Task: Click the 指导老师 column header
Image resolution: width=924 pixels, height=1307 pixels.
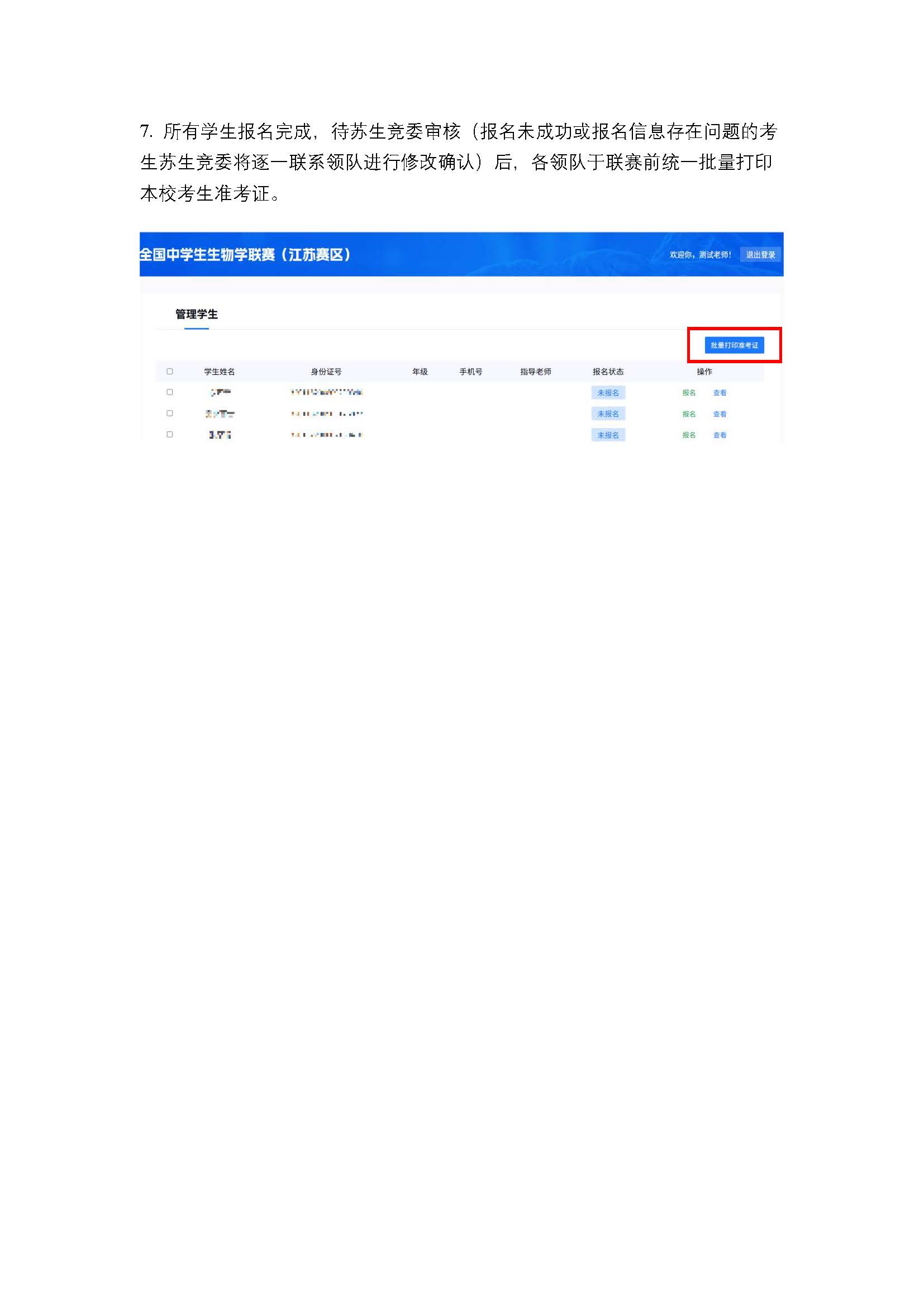Action: point(535,372)
